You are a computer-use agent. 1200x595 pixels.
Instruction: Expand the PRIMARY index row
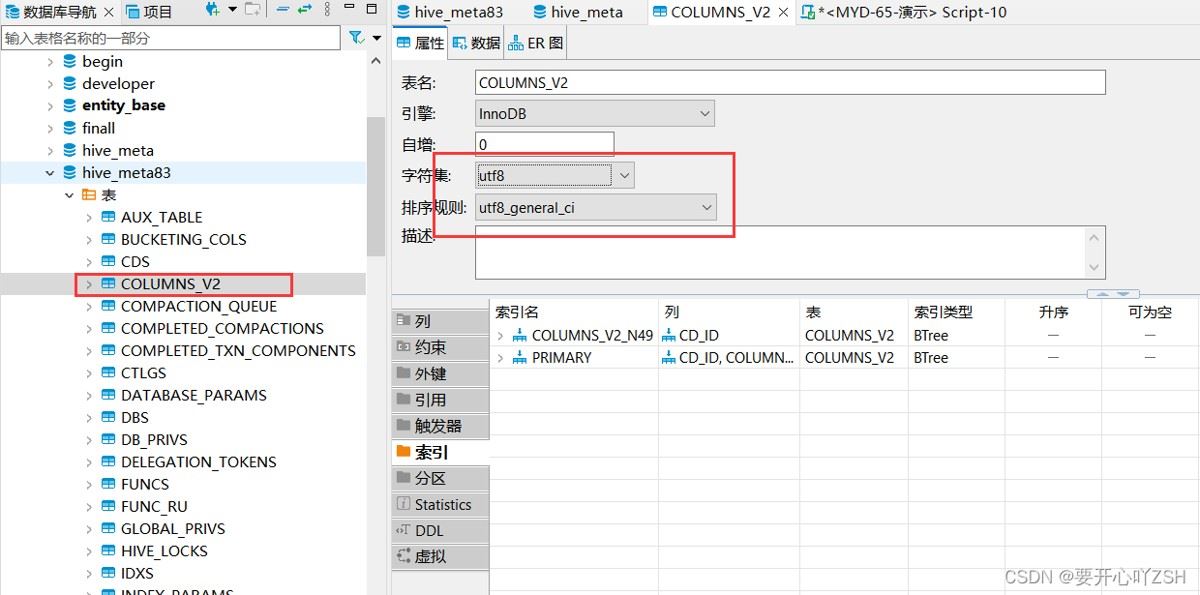[x=500, y=357]
